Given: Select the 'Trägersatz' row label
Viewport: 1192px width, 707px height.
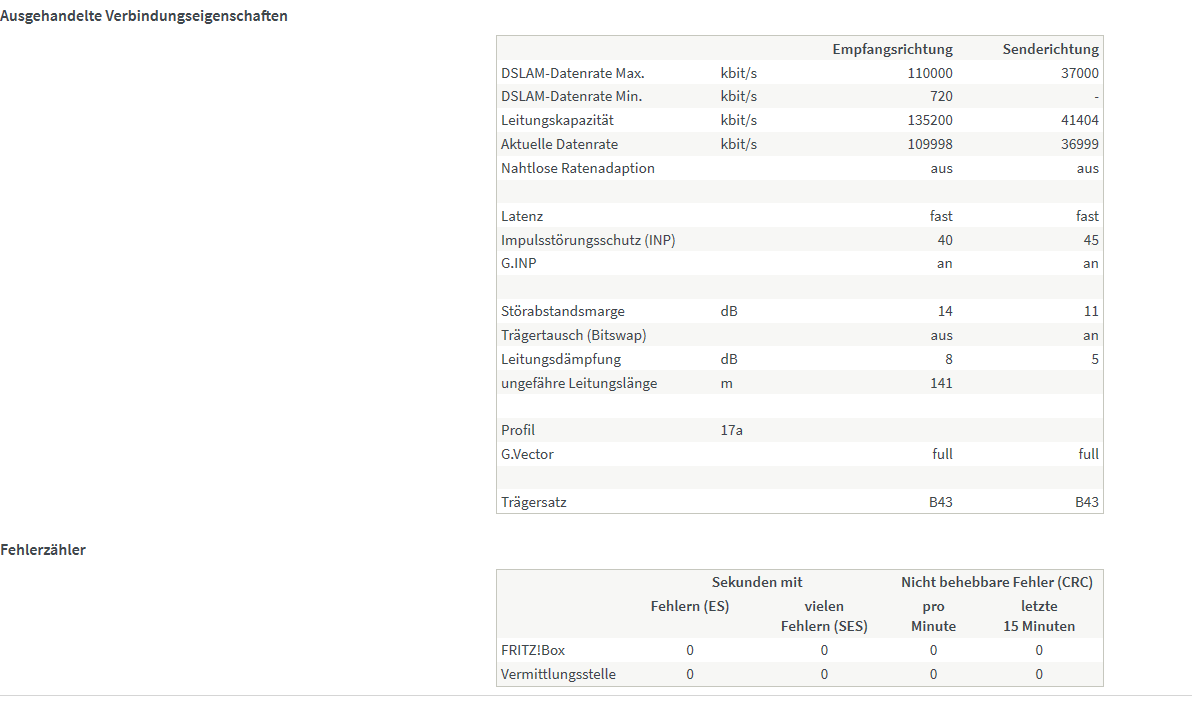Looking at the screenshot, I should click(534, 503).
